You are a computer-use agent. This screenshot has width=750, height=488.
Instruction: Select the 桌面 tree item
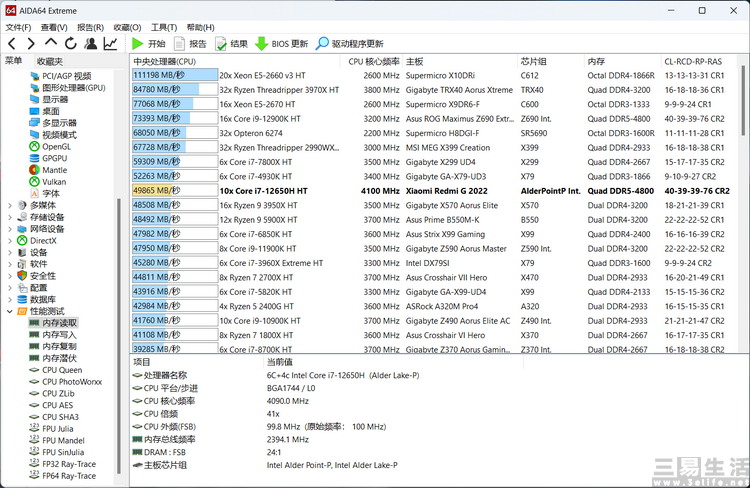(x=50, y=111)
